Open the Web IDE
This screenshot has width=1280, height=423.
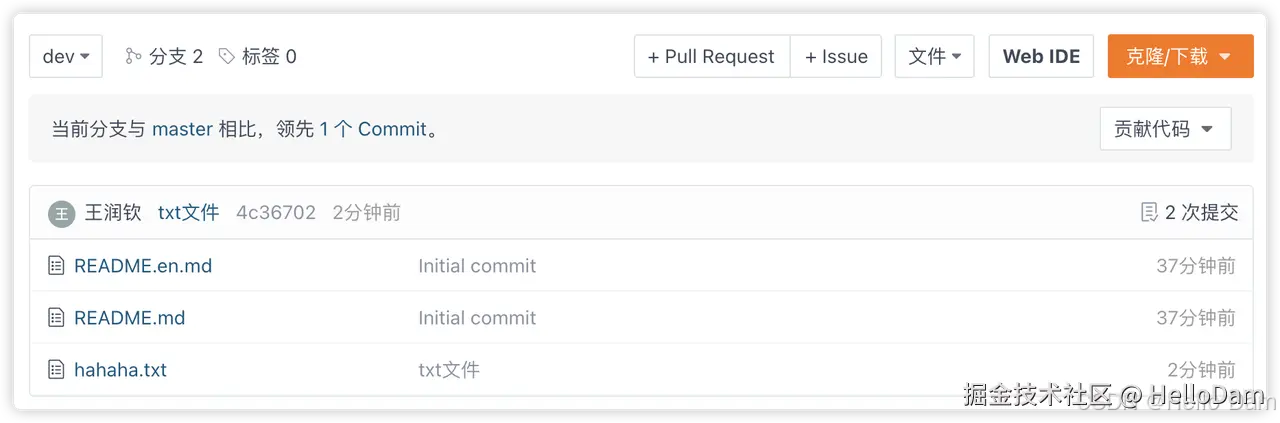1041,56
